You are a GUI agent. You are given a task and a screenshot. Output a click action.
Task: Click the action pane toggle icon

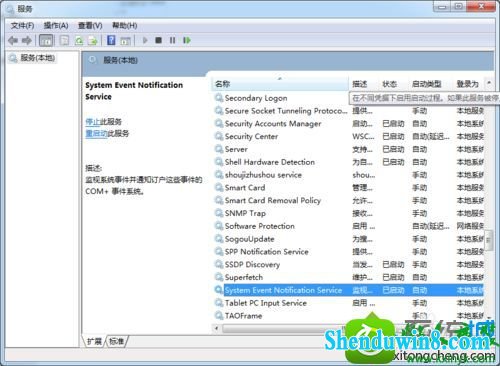point(125,41)
